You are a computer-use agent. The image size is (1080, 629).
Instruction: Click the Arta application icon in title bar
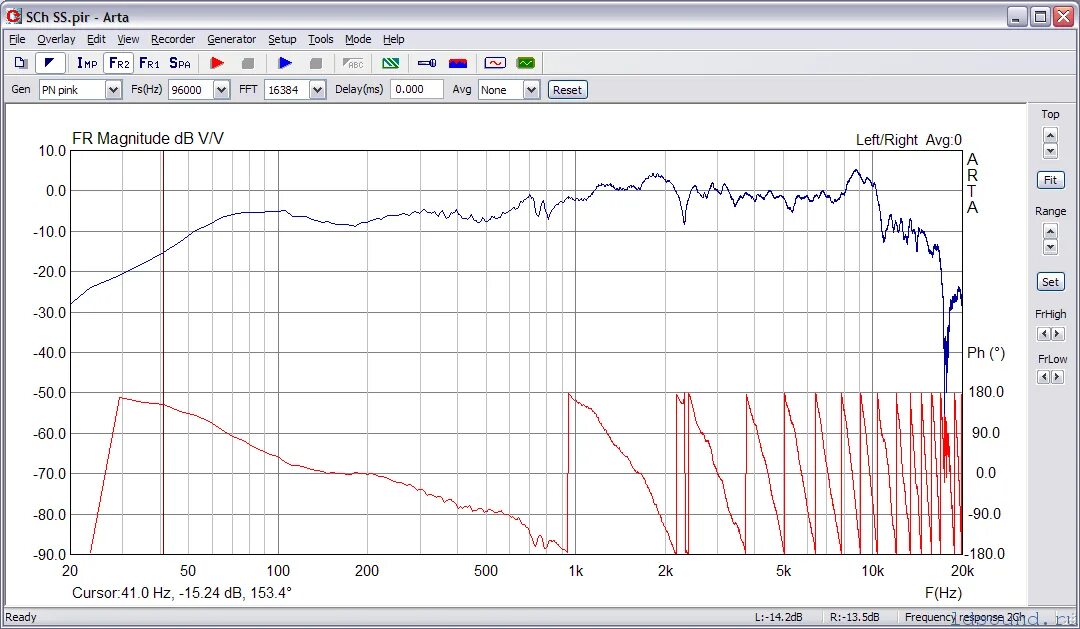tap(13, 16)
